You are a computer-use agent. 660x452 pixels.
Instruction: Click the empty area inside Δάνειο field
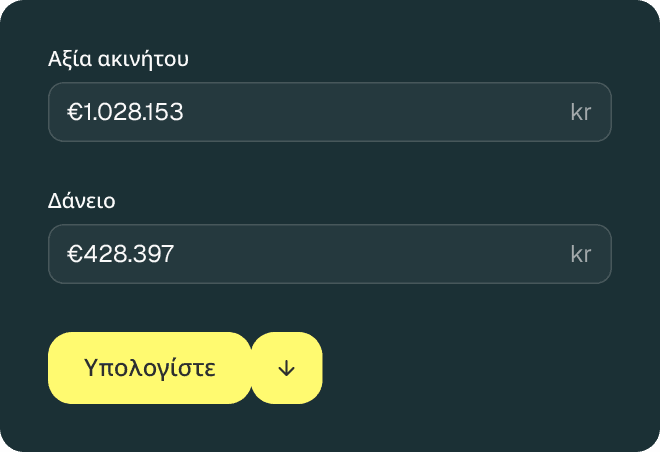[380, 254]
